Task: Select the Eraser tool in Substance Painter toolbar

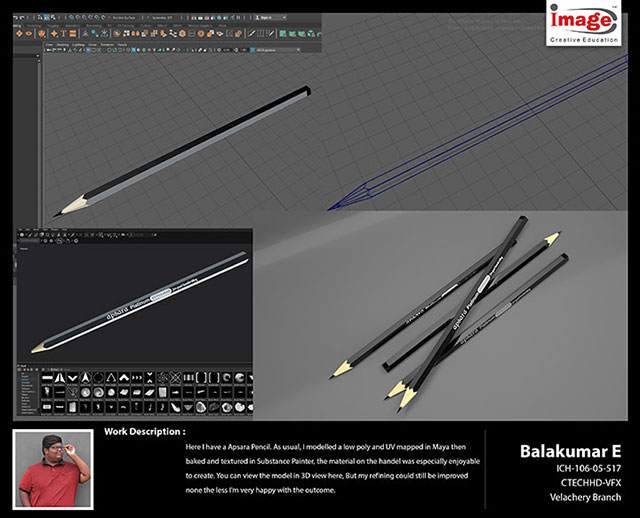Action: (36, 235)
